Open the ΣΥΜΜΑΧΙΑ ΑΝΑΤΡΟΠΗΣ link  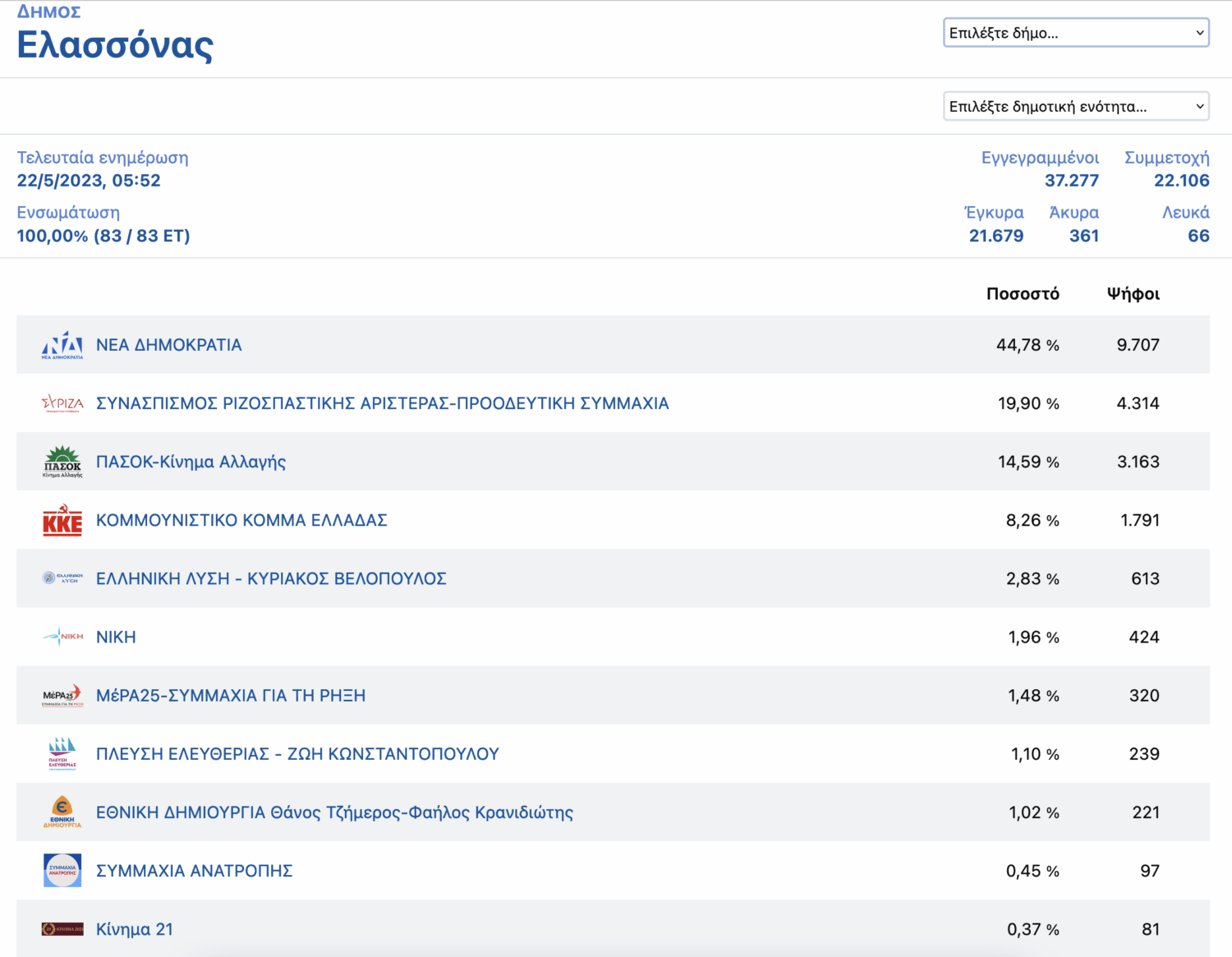195,871
